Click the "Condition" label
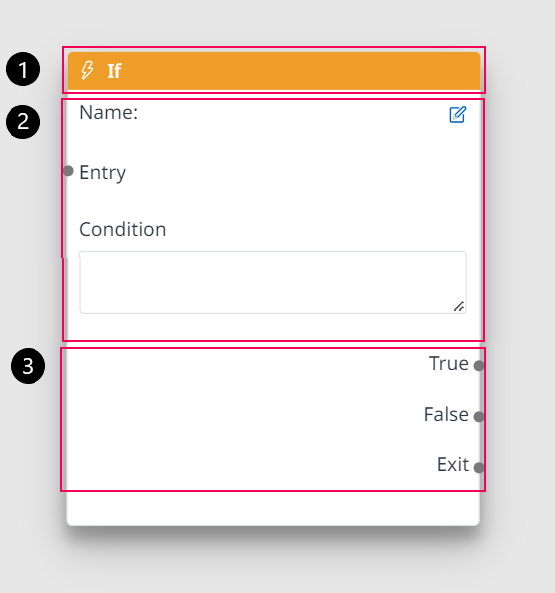The image size is (555, 593). (x=123, y=229)
